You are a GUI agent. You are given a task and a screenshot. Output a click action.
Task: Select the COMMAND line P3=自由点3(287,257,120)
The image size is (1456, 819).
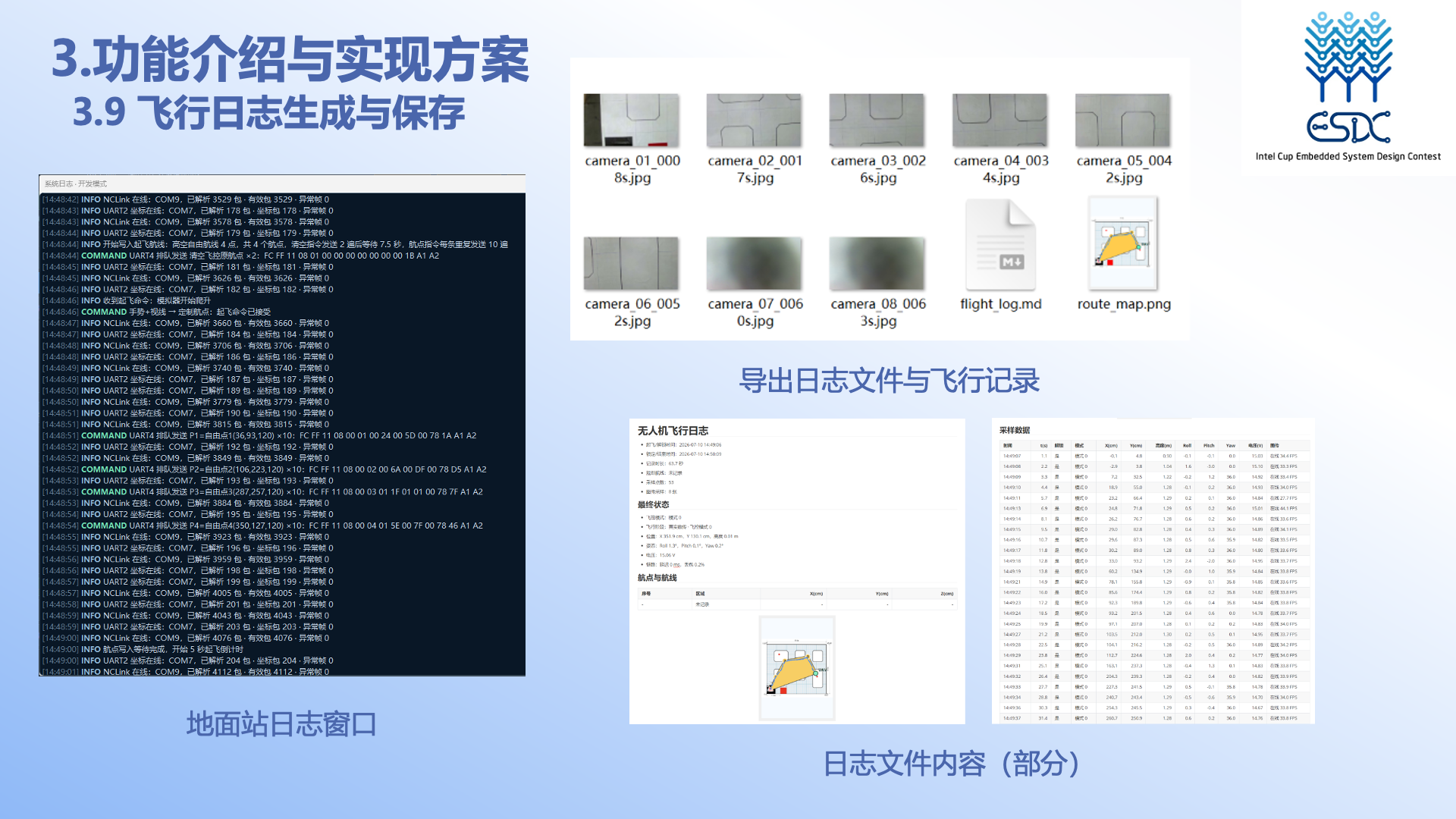[x=263, y=491]
